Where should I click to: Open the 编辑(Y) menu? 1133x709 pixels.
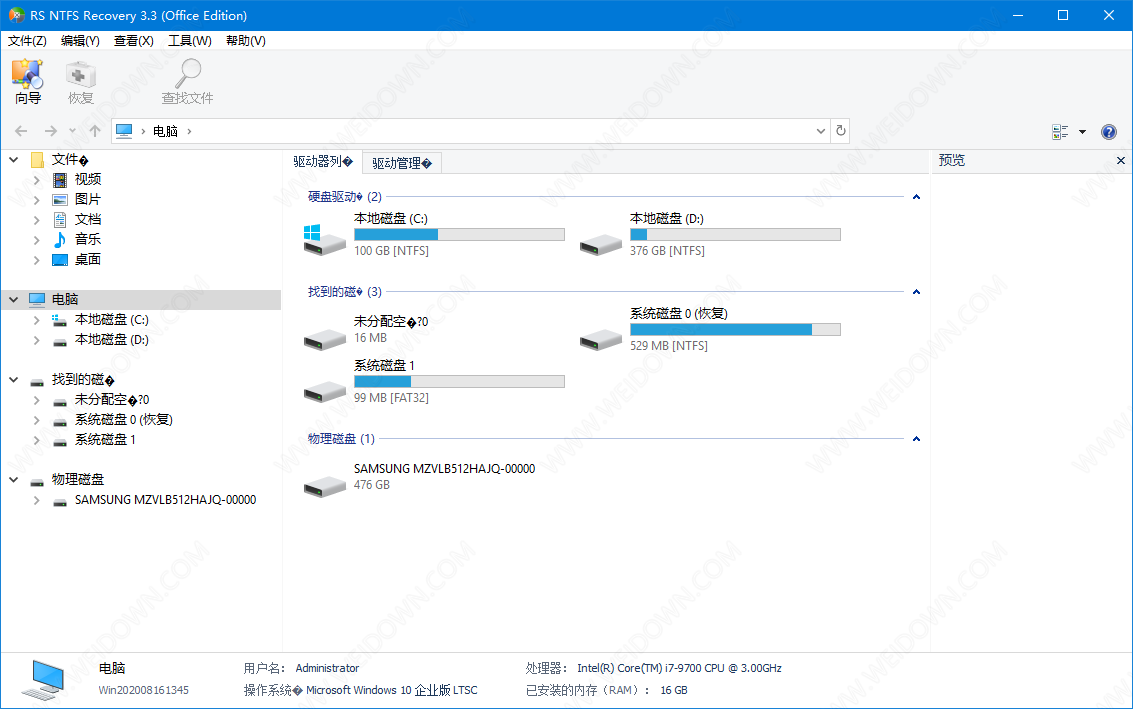coord(80,40)
